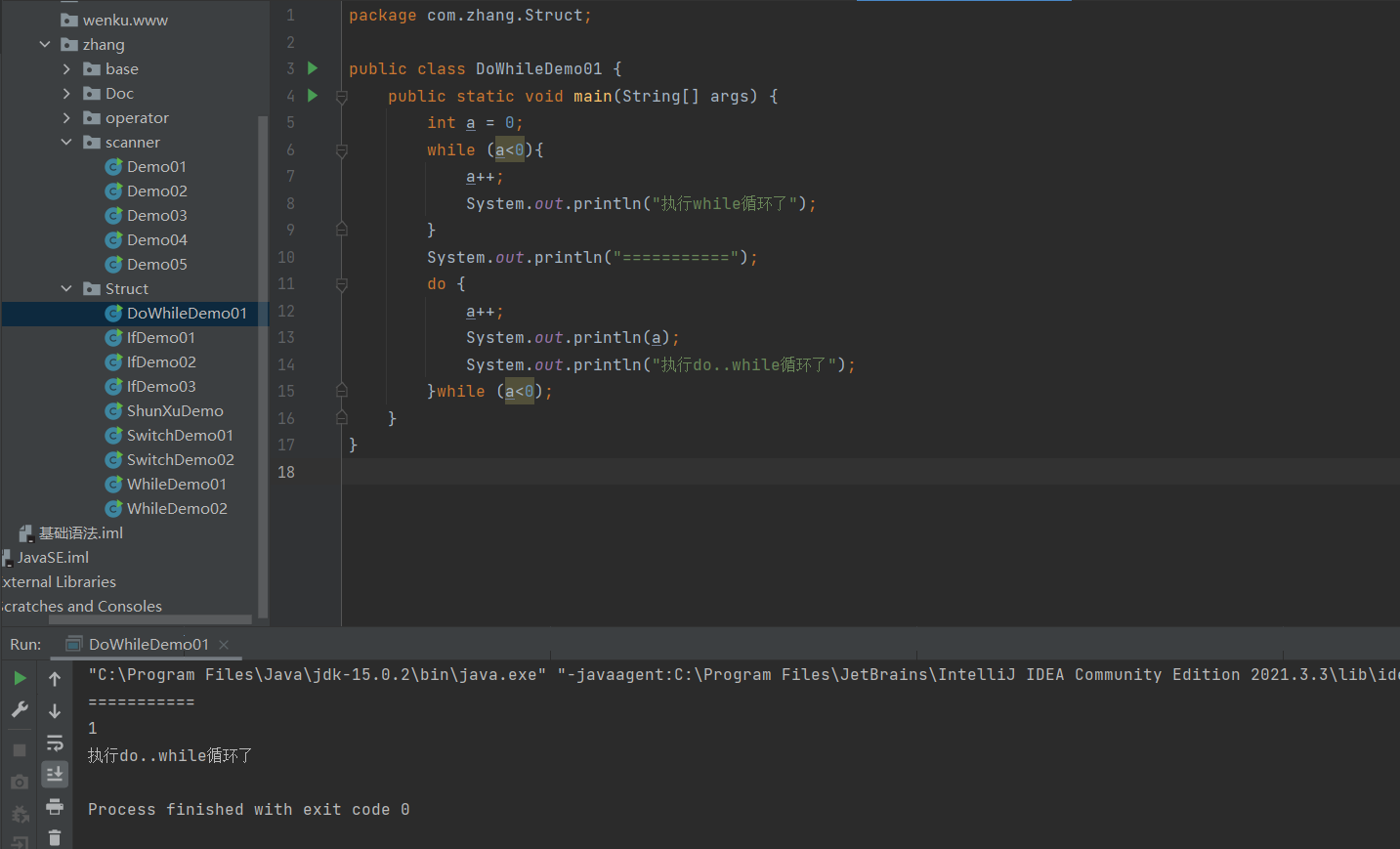This screenshot has height=849, width=1400.
Task: Open ShunXuDemo class file
Action: (x=175, y=410)
